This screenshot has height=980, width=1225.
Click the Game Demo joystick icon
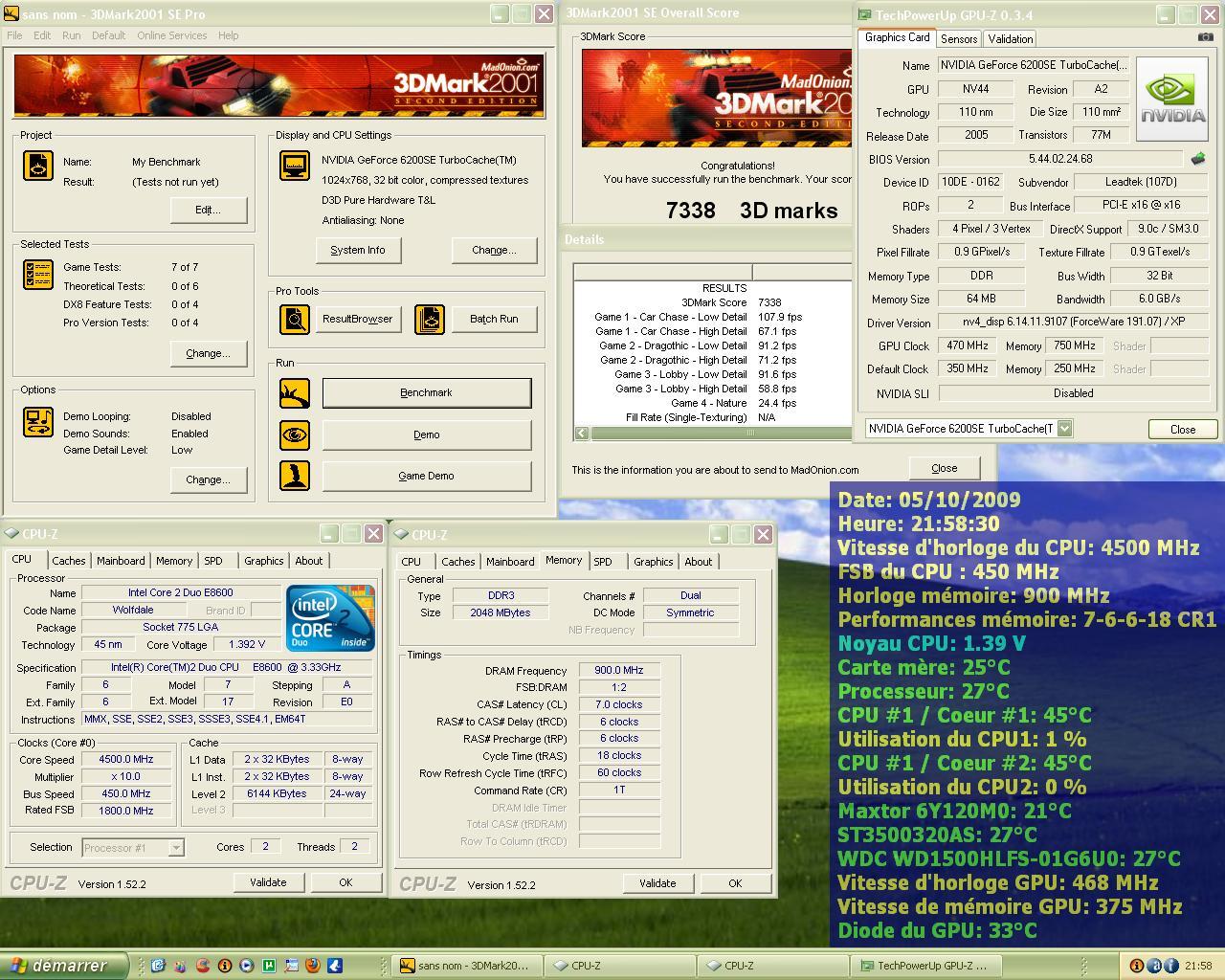coord(295,476)
